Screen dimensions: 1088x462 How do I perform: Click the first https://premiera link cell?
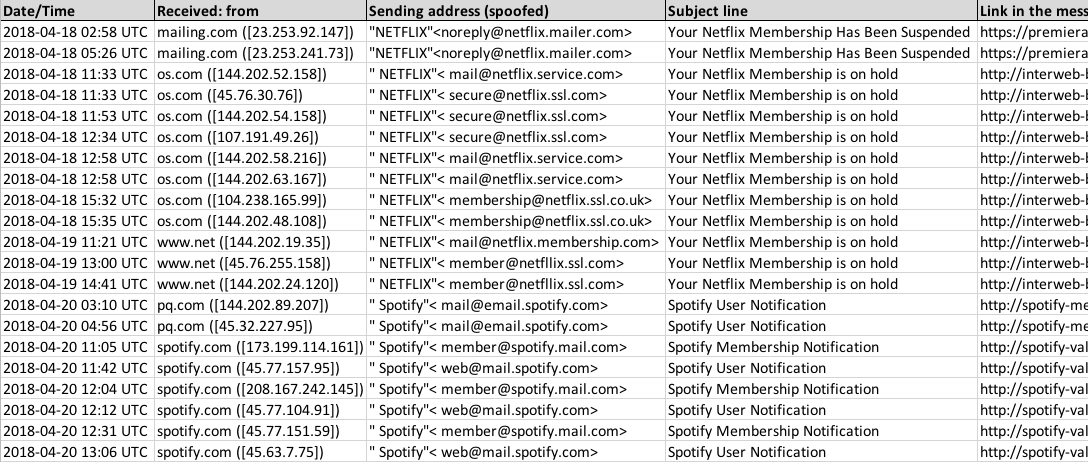[x=1033, y=32]
